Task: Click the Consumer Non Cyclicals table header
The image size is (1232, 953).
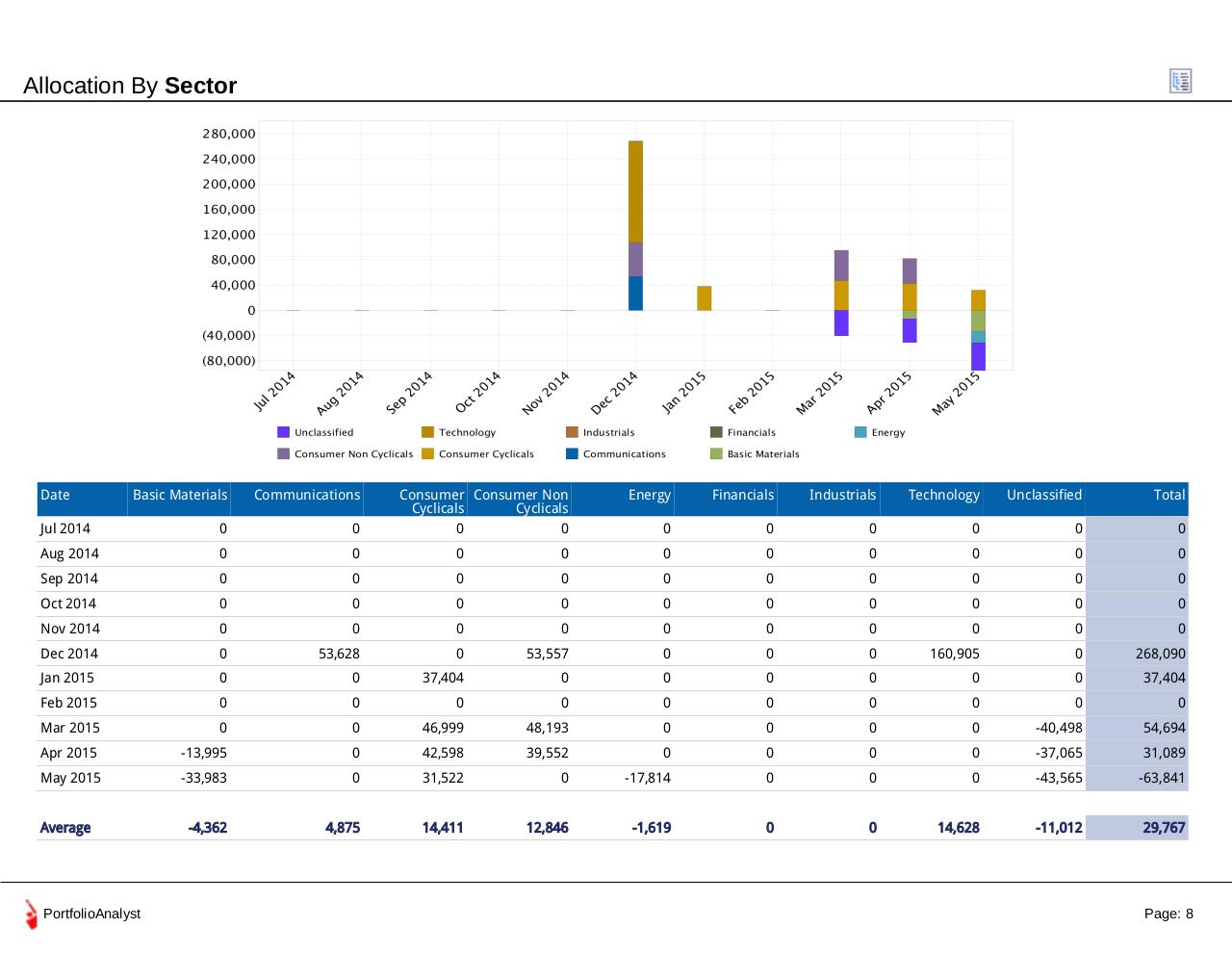Action: pyautogui.click(x=520, y=499)
